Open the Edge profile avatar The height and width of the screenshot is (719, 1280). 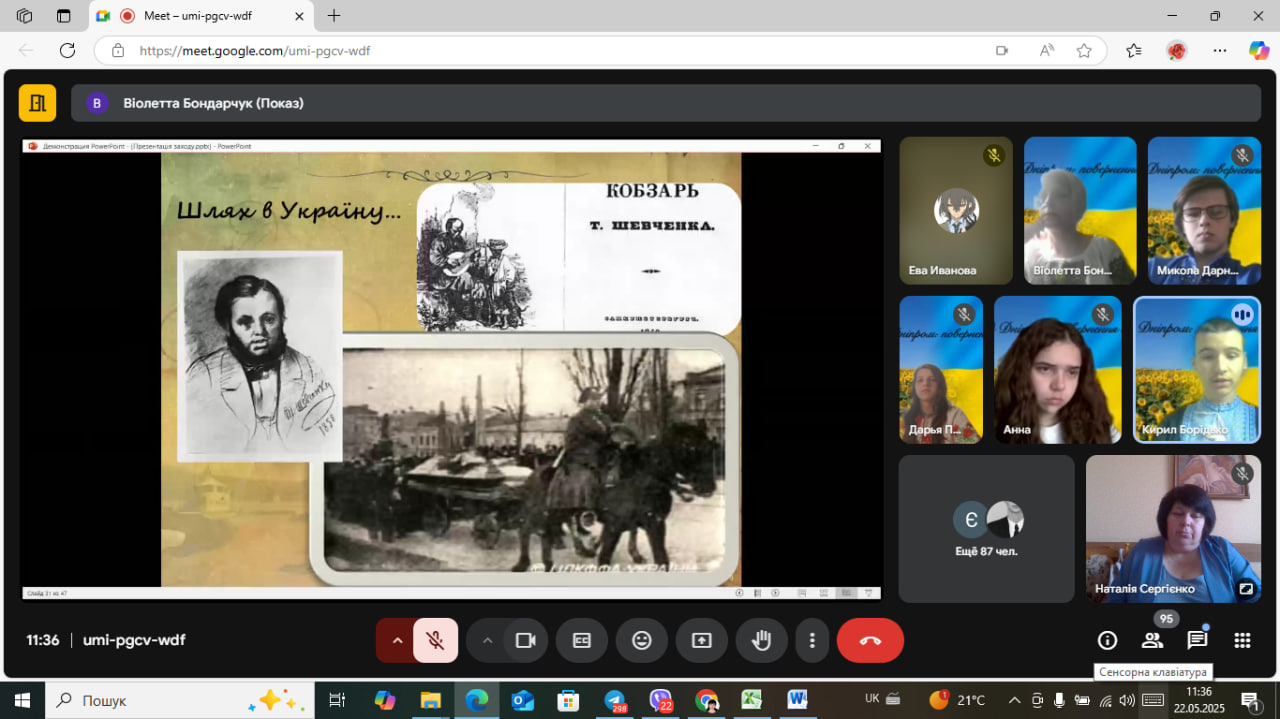(x=1176, y=50)
